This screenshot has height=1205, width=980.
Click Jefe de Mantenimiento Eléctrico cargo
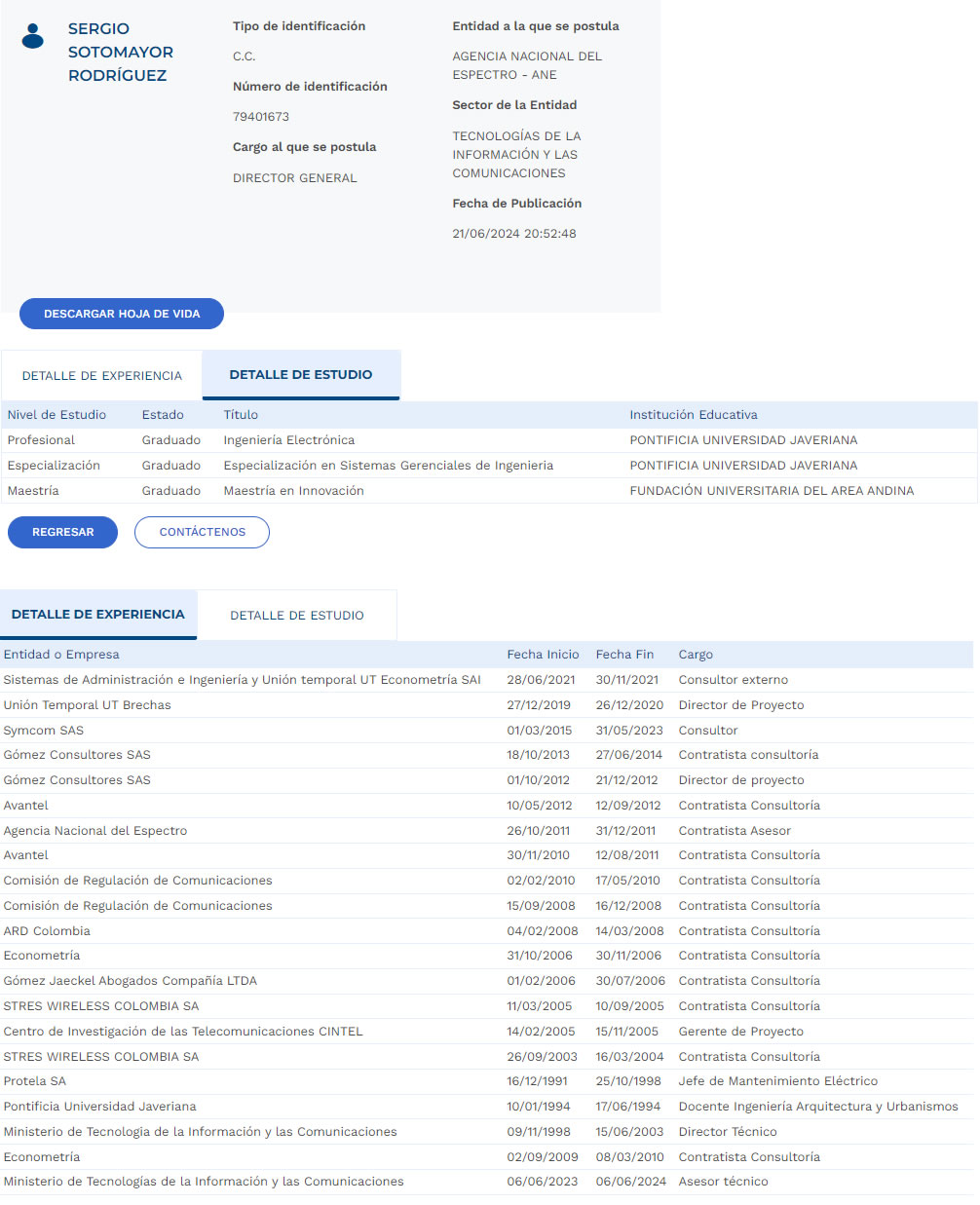[778, 1081]
